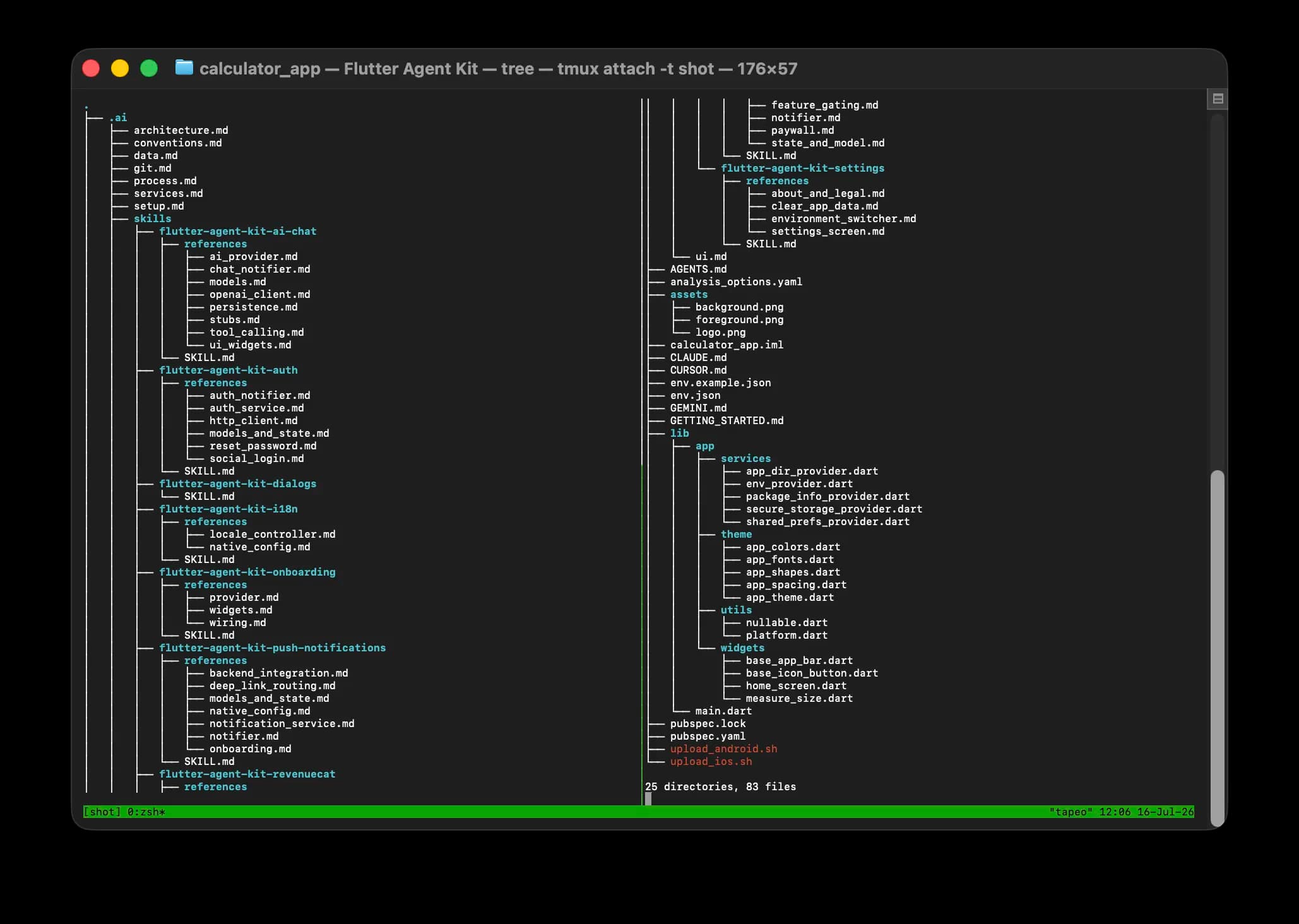Click the lib directory name
Image resolution: width=1299 pixels, height=924 pixels.
(x=680, y=433)
